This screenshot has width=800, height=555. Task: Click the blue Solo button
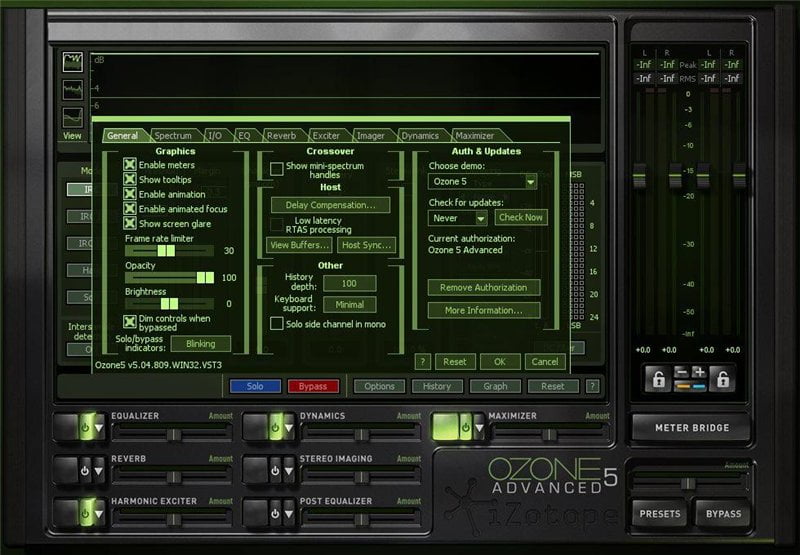255,386
